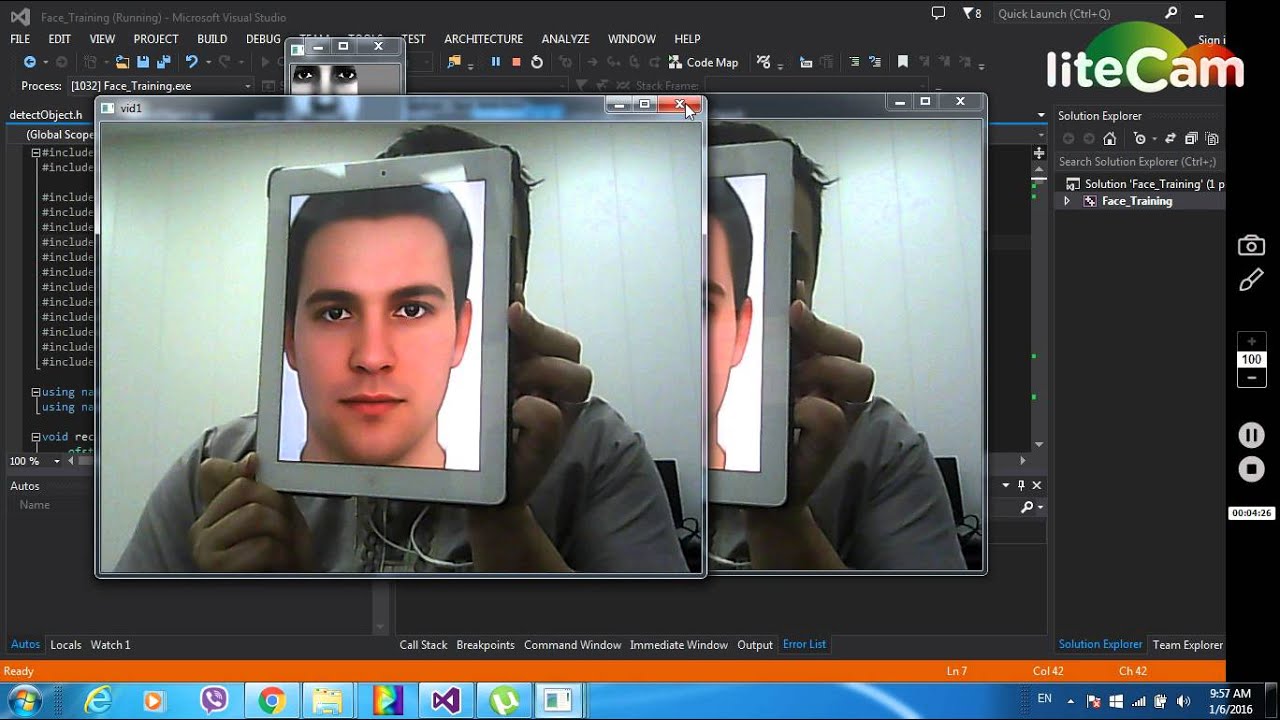Click the Quick Launch search magnifier

pos(1171,13)
